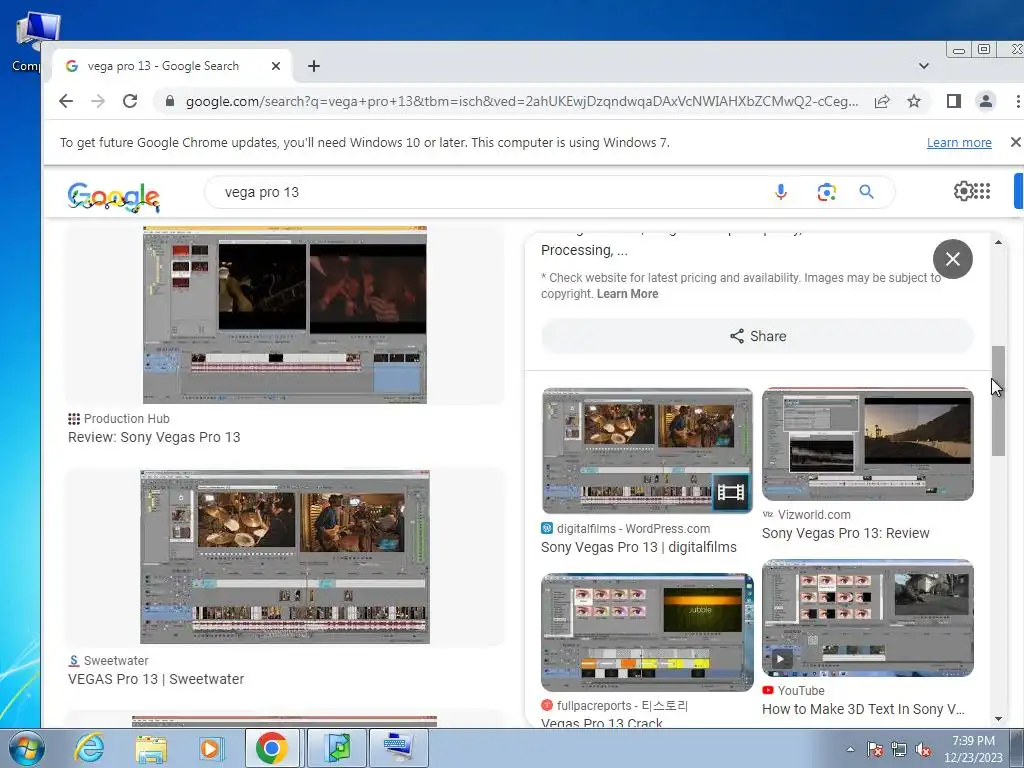Go back using Chrome's back arrow

point(66,101)
